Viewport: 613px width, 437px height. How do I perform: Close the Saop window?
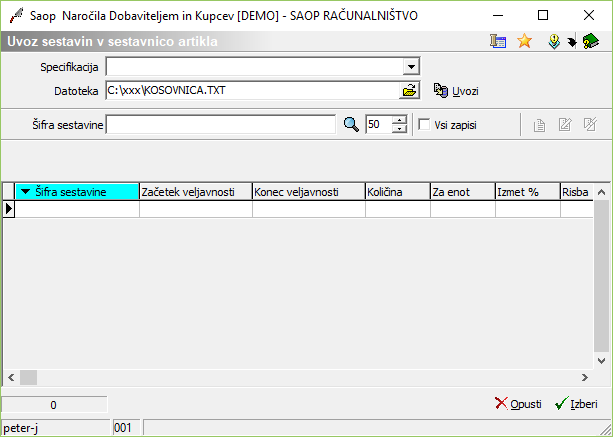pos(588,15)
